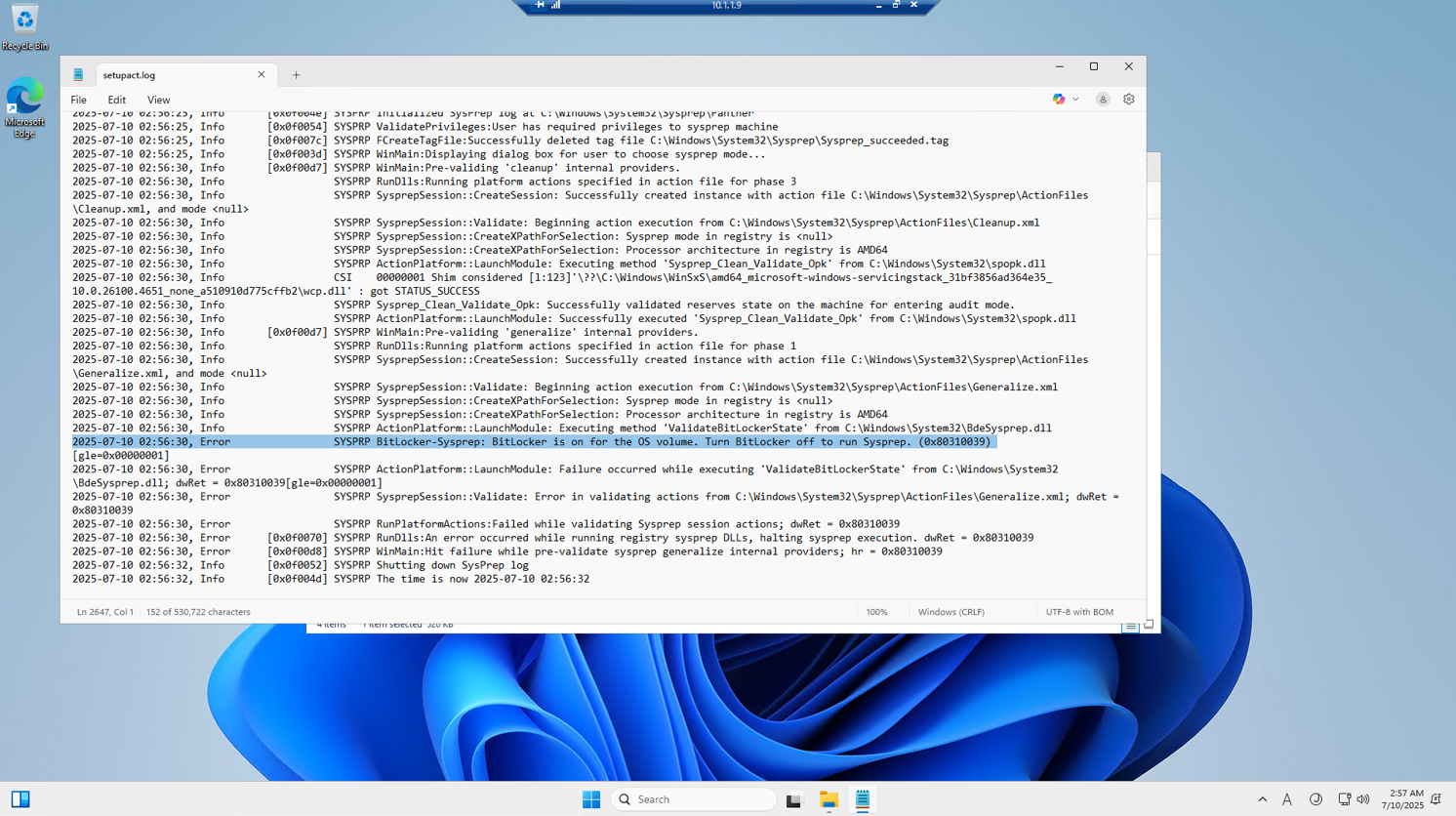This screenshot has width=1456, height=816.
Task: Add a new tab with the plus button
Action: point(296,74)
